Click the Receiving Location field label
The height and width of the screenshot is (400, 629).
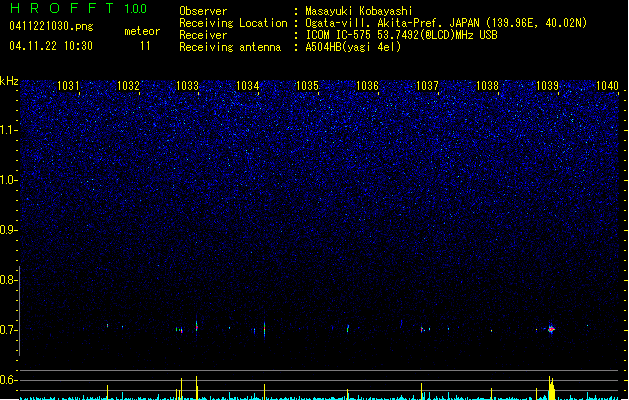(233, 23)
